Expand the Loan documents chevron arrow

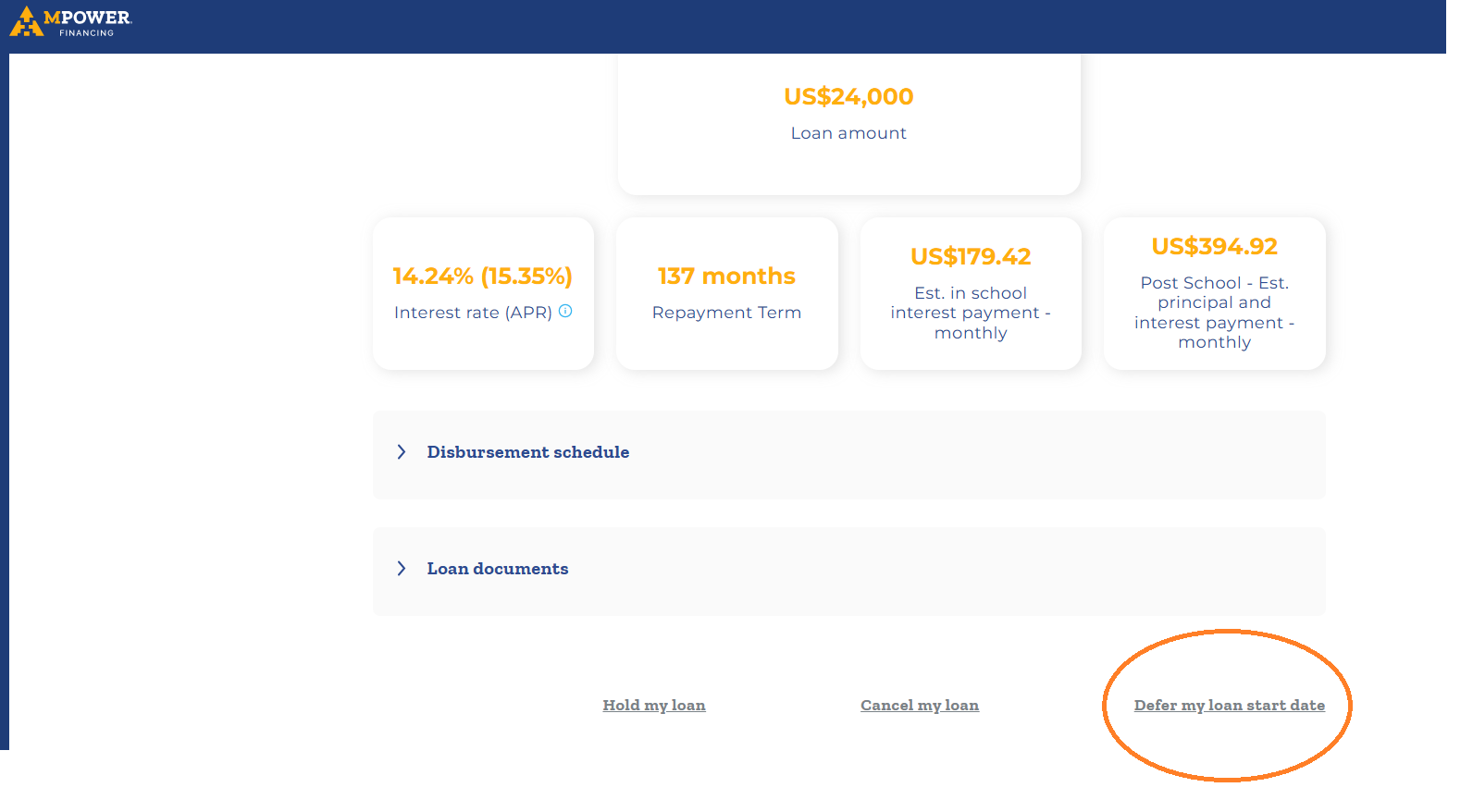401,569
